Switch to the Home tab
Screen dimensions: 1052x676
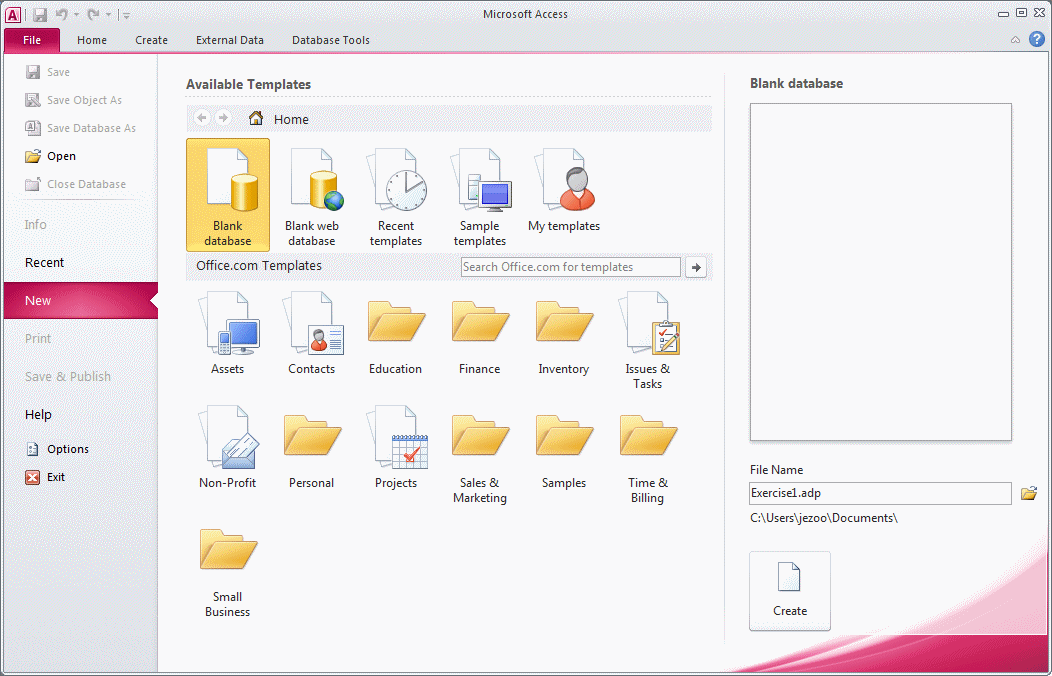coord(92,40)
